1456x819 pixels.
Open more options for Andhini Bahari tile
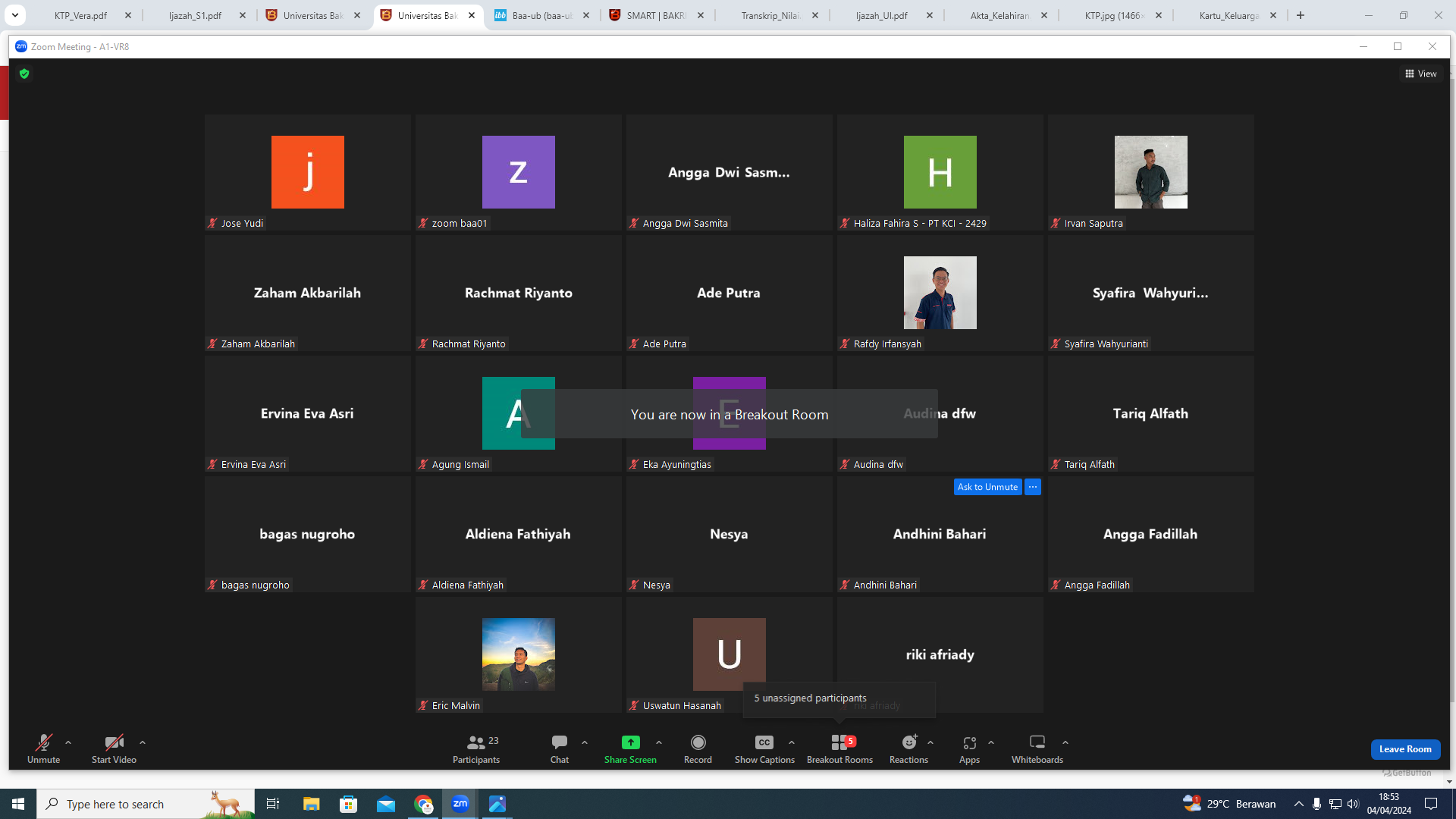pyautogui.click(x=1033, y=487)
